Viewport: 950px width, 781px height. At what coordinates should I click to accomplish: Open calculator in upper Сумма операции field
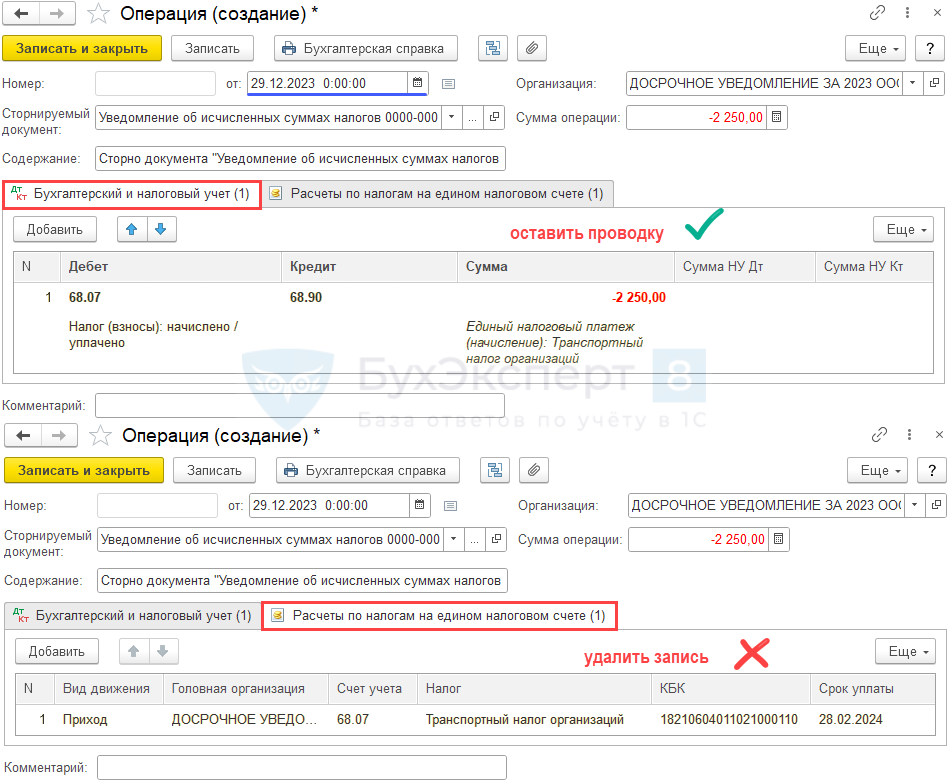[x=777, y=118]
